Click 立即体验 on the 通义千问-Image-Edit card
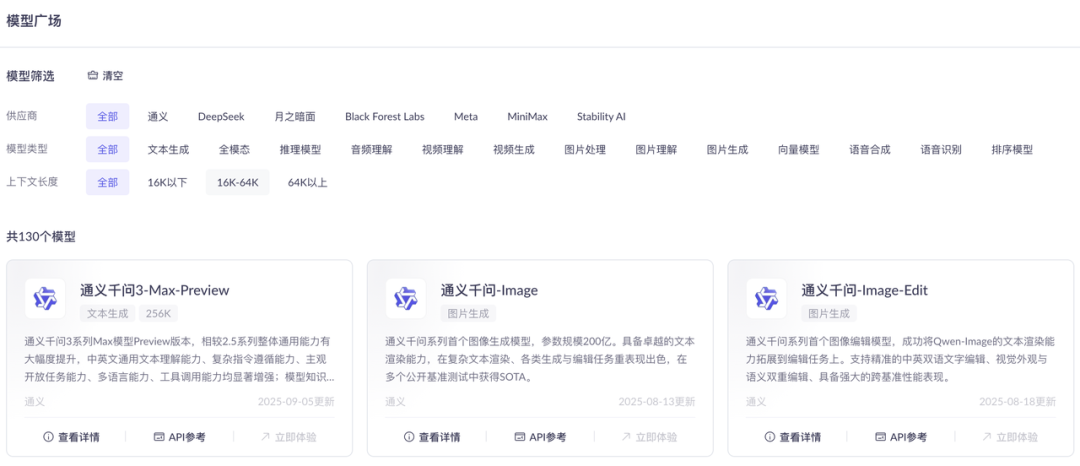The height and width of the screenshot is (466, 1080). [x=1008, y=437]
